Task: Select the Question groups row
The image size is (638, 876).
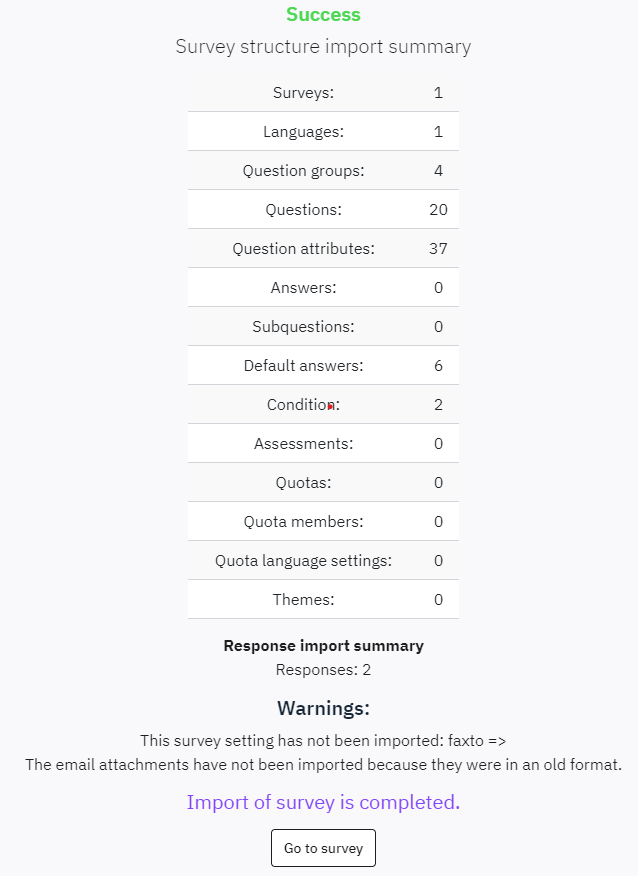Action: coord(323,170)
